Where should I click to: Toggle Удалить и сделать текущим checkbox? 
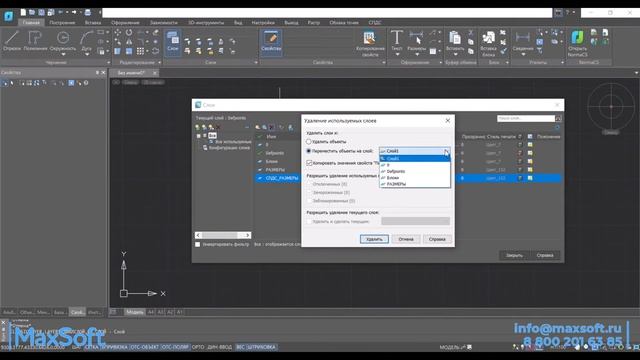click(309, 222)
